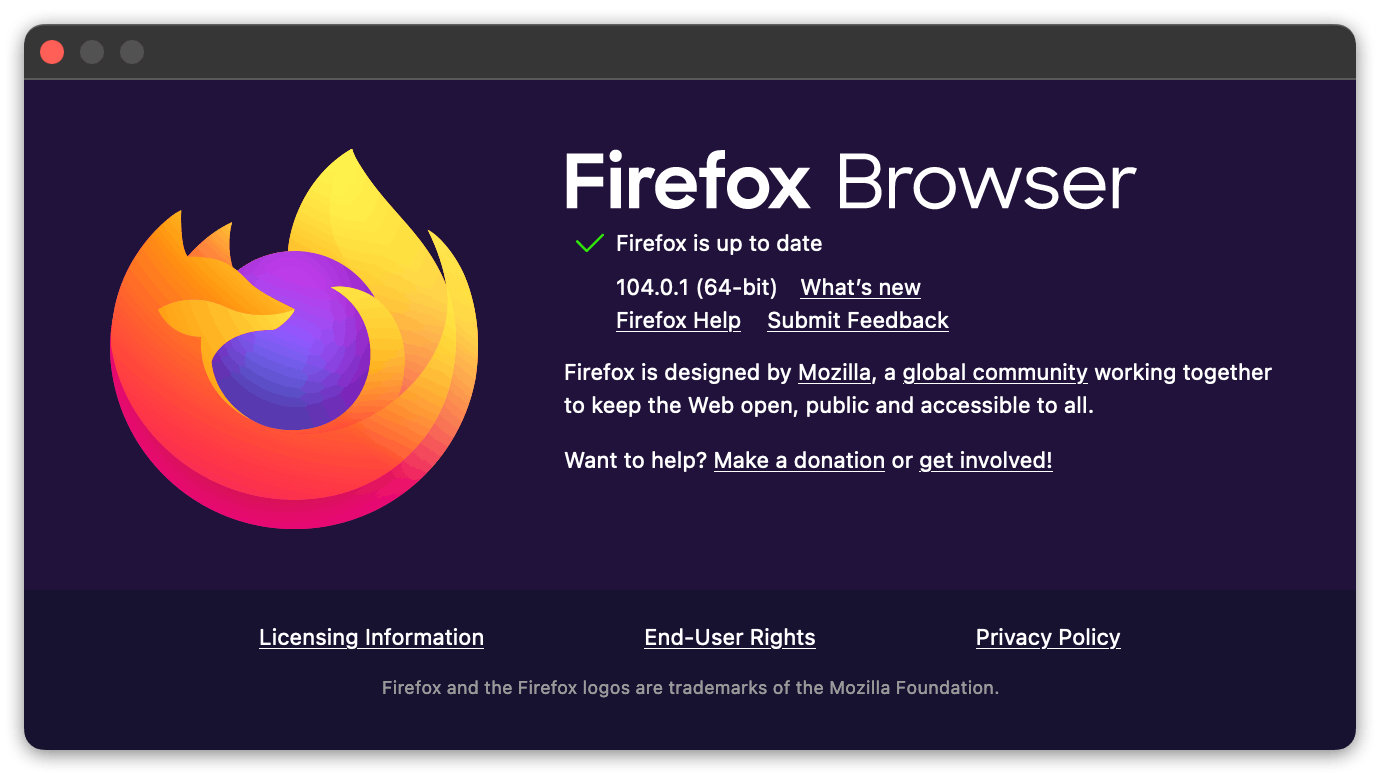
Task: Select the get involved! link
Action: tap(984, 460)
